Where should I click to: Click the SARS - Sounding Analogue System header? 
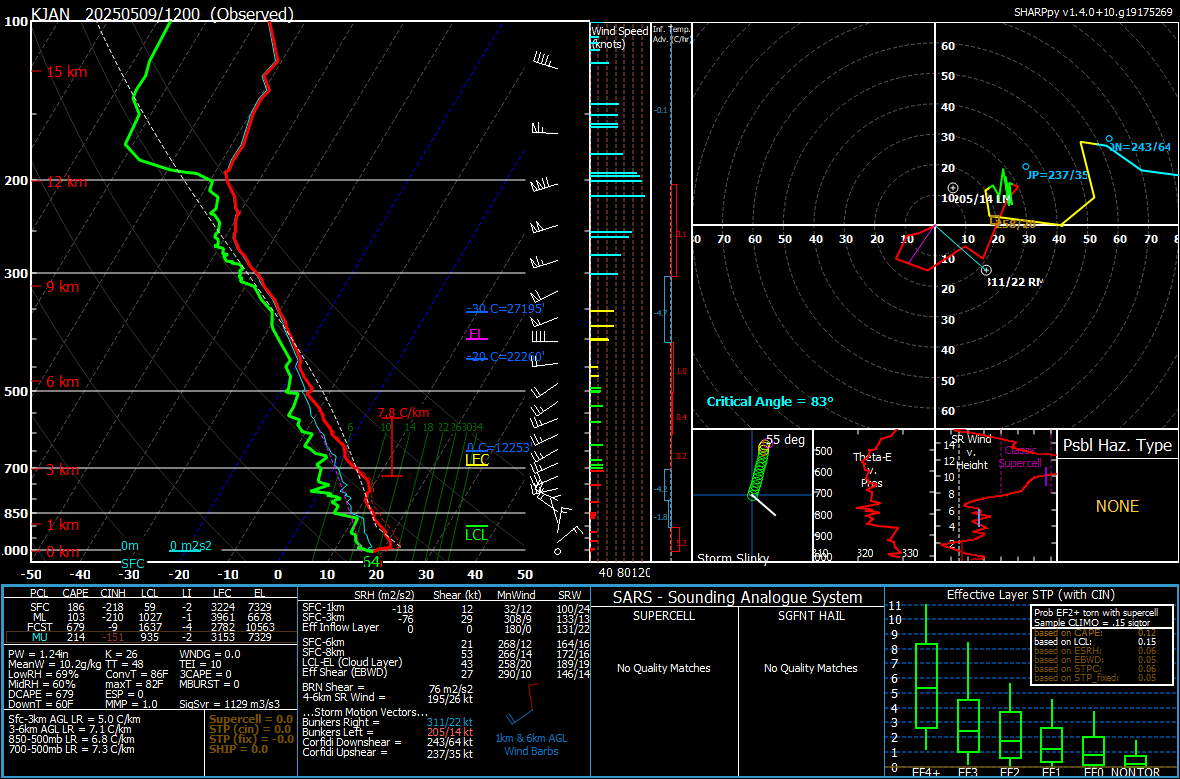pos(738,598)
